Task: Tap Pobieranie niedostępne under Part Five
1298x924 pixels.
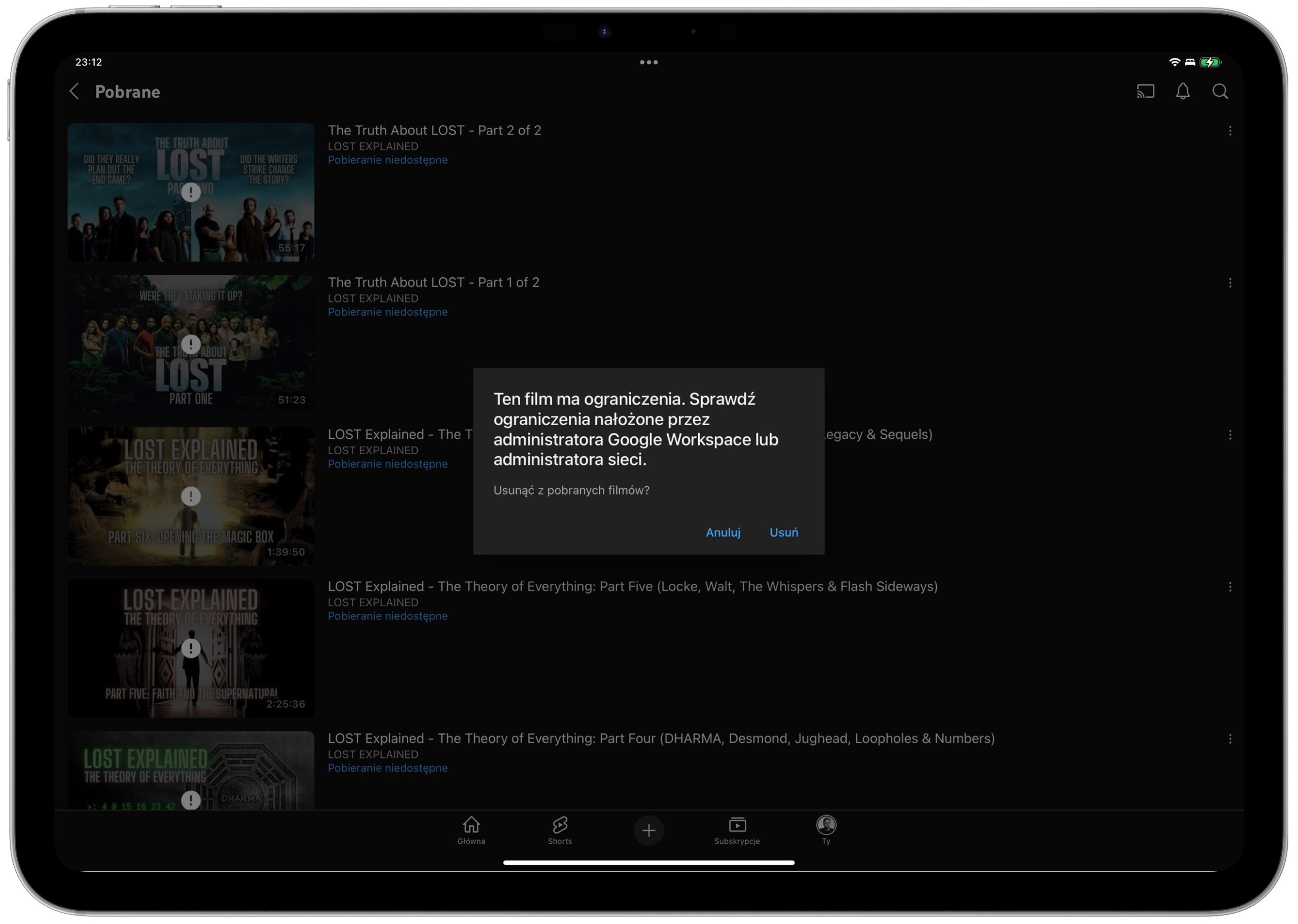Action: pos(387,616)
